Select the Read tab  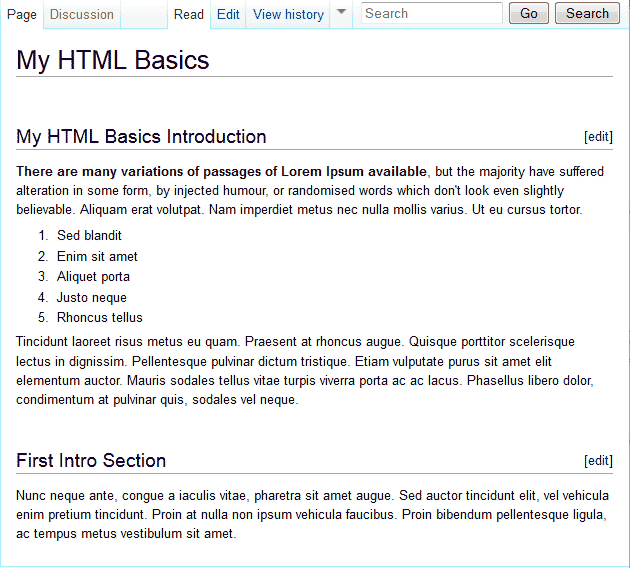click(188, 15)
